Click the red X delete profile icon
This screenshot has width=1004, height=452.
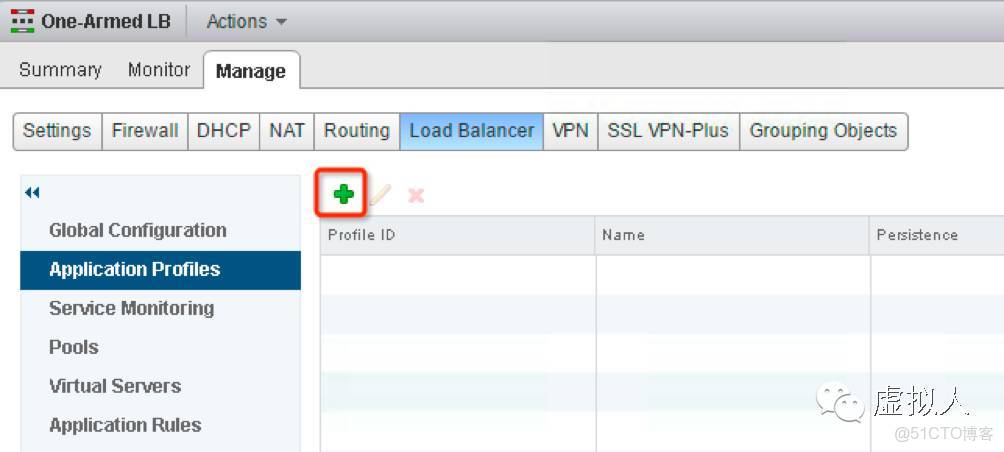(x=416, y=195)
